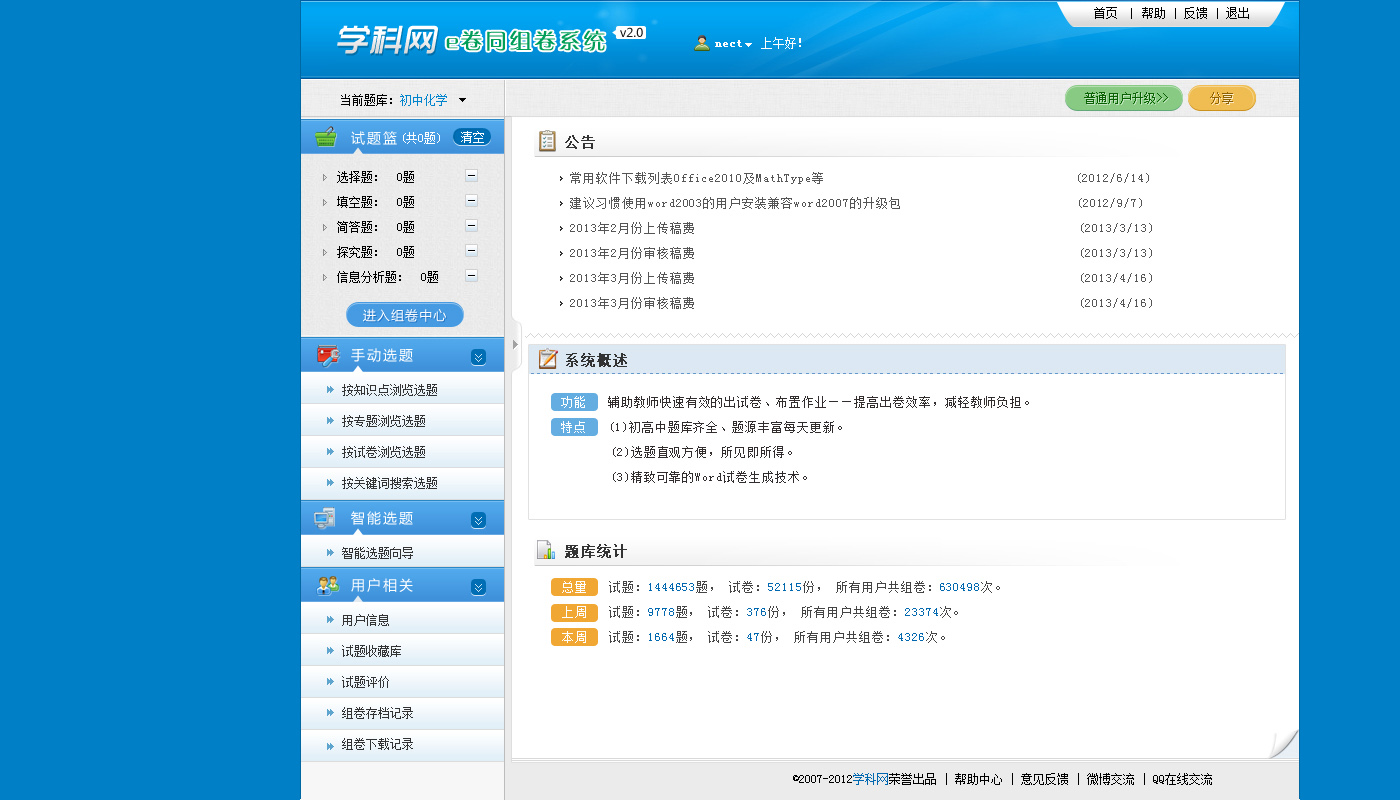Expand the 填空题 row triangle
This screenshot has height=800, width=1400.
pyautogui.click(x=324, y=203)
